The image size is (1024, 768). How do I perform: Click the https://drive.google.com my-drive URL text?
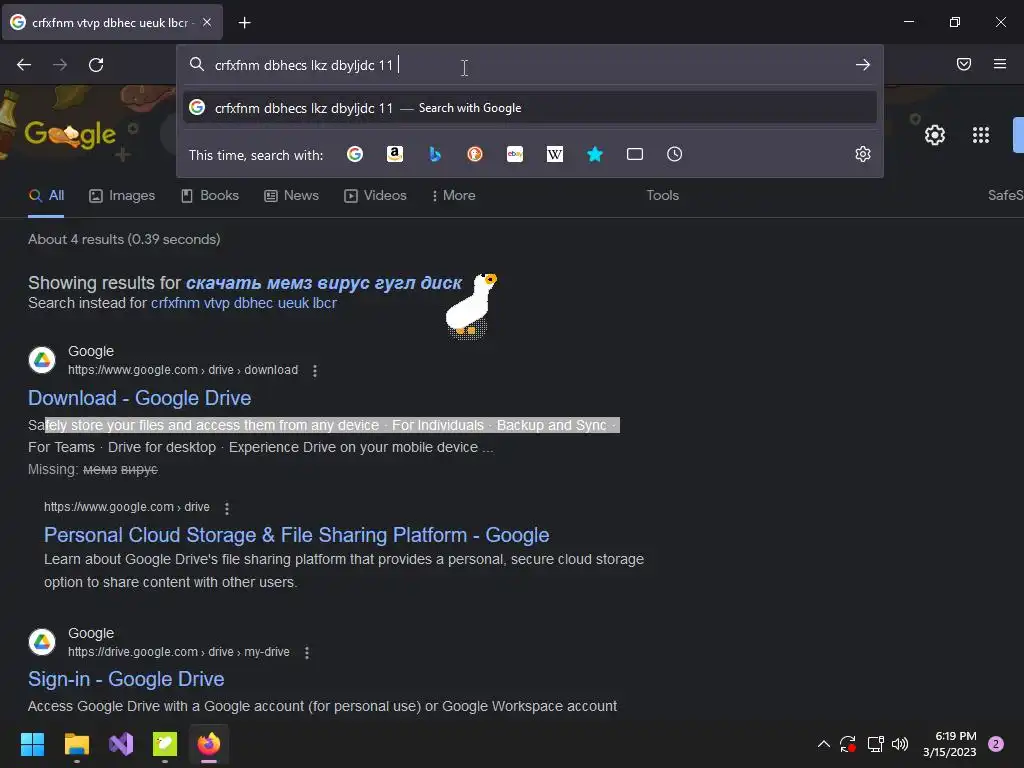178,652
